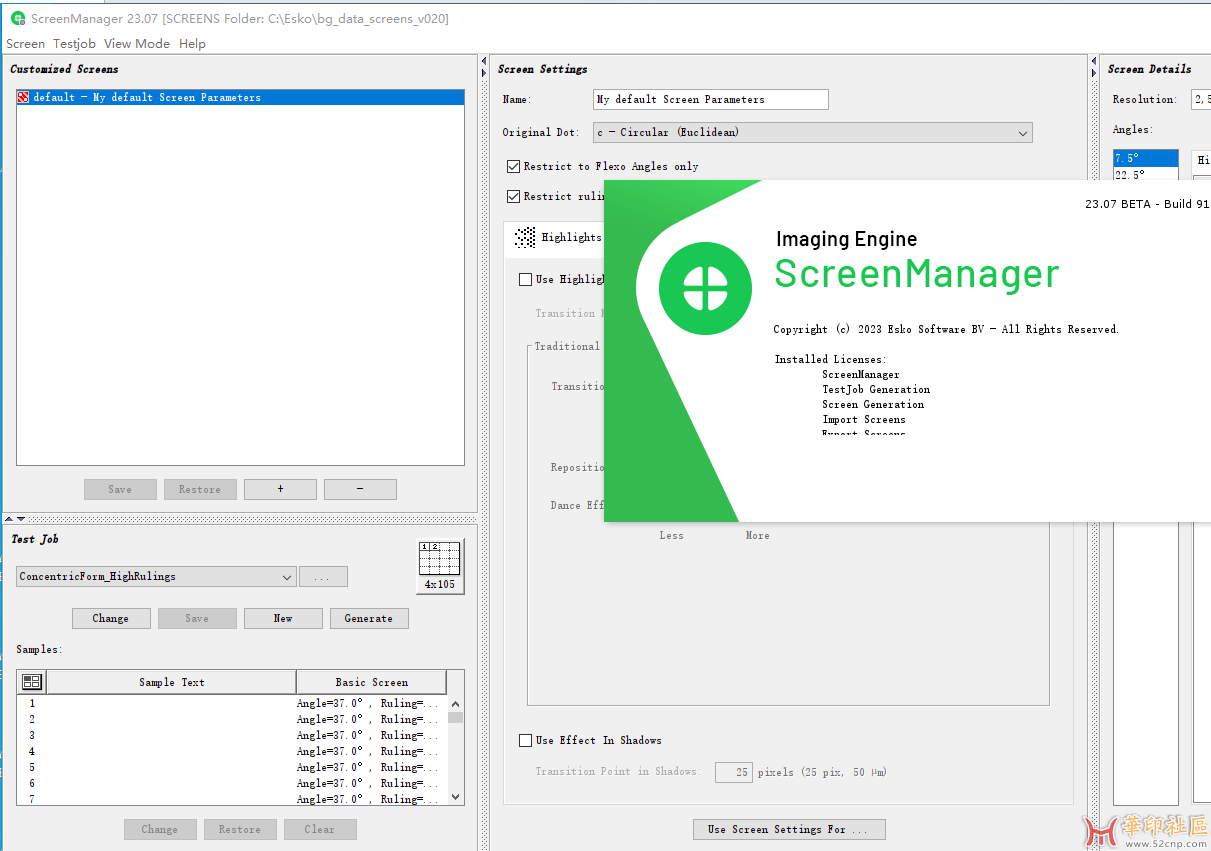Open the Testjob menu
This screenshot has width=1211, height=851.
pos(74,44)
